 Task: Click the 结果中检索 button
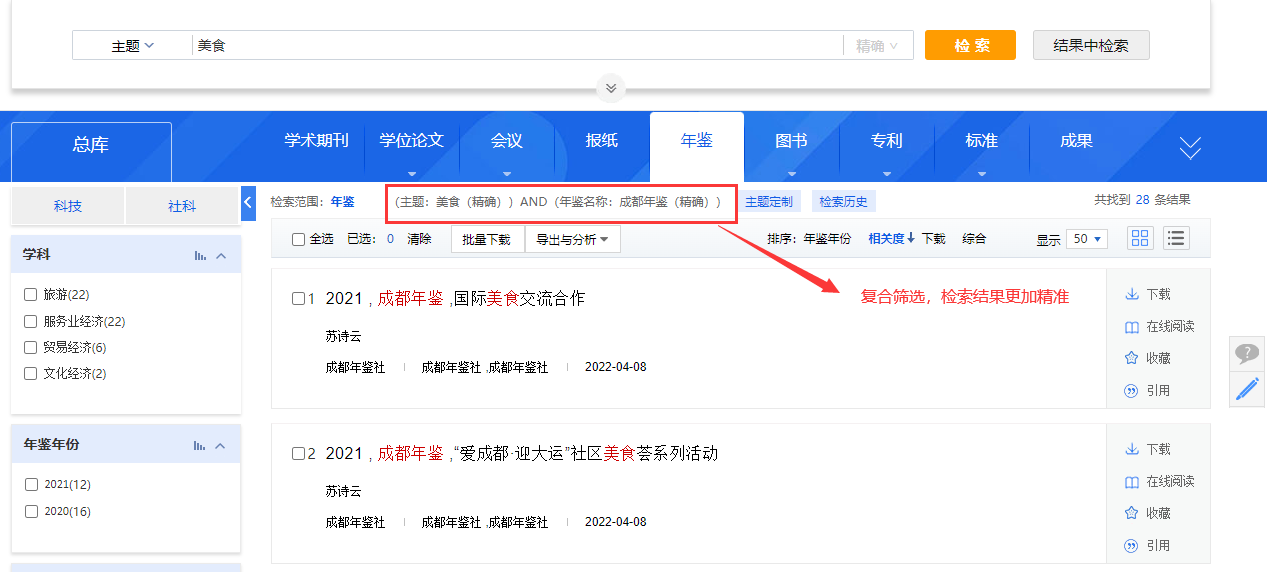tap(1091, 45)
